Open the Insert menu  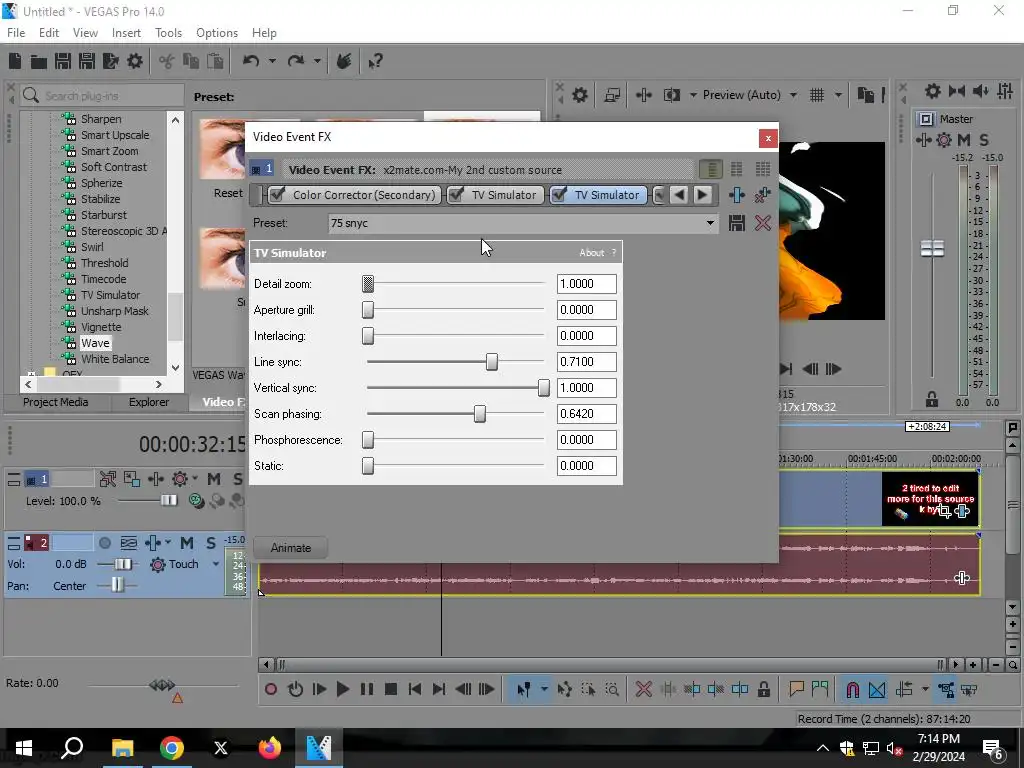(x=126, y=33)
